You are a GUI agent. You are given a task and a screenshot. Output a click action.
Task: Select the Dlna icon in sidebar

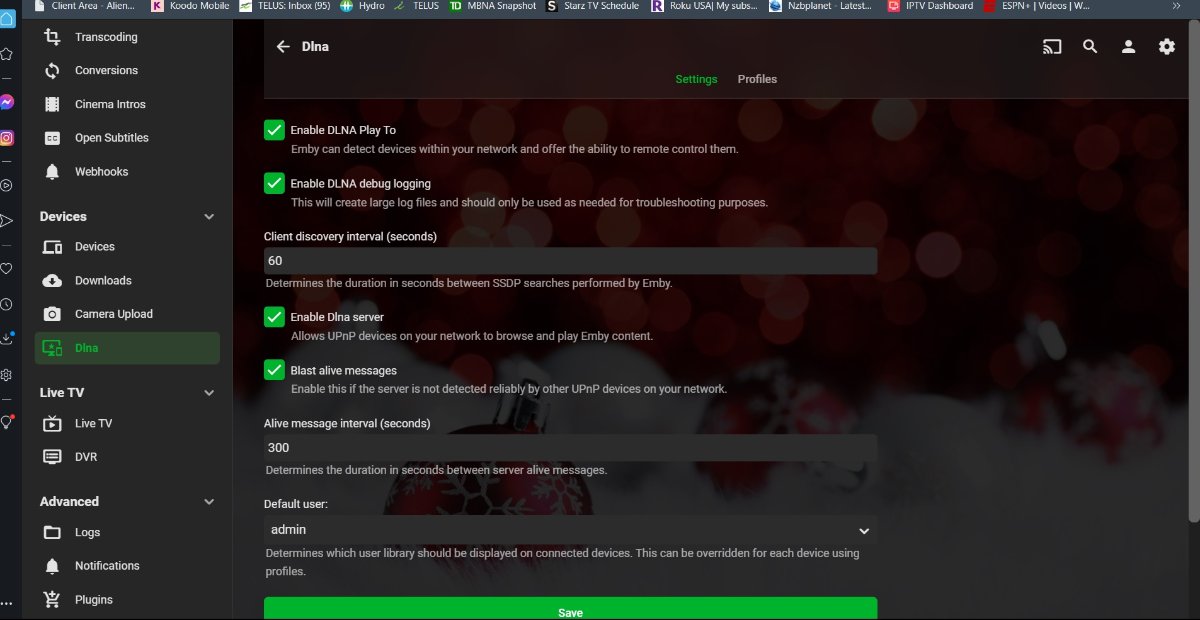[x=53, y=348]
